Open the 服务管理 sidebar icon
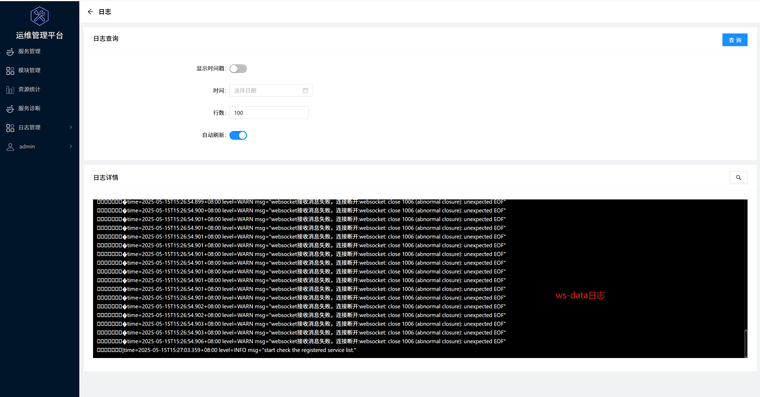This screenshot has height=397, width=760. pyautogui.click(x=10, y=51)
